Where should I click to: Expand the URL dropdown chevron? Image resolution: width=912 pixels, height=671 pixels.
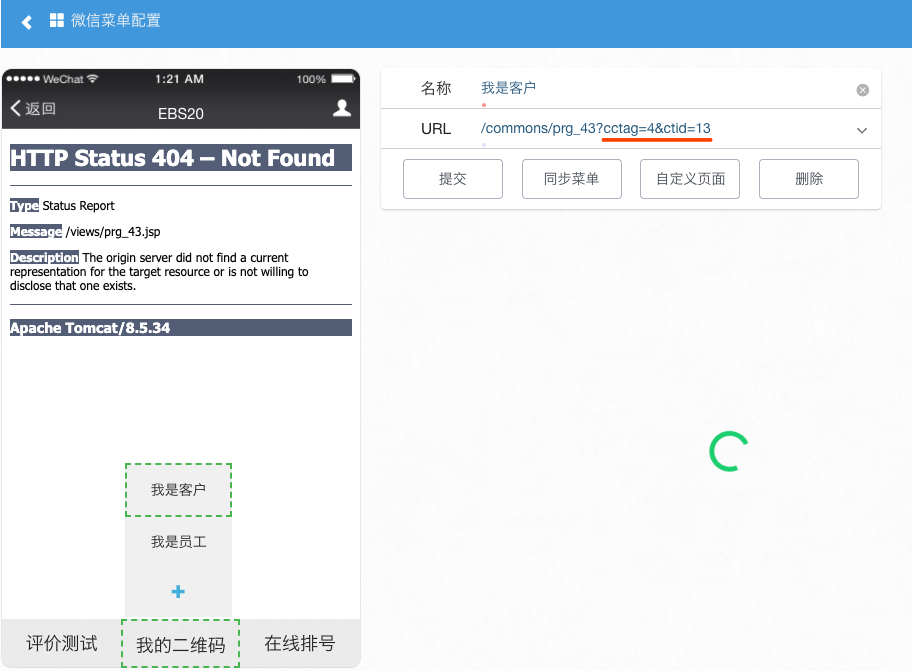click(x=861, y=130)
